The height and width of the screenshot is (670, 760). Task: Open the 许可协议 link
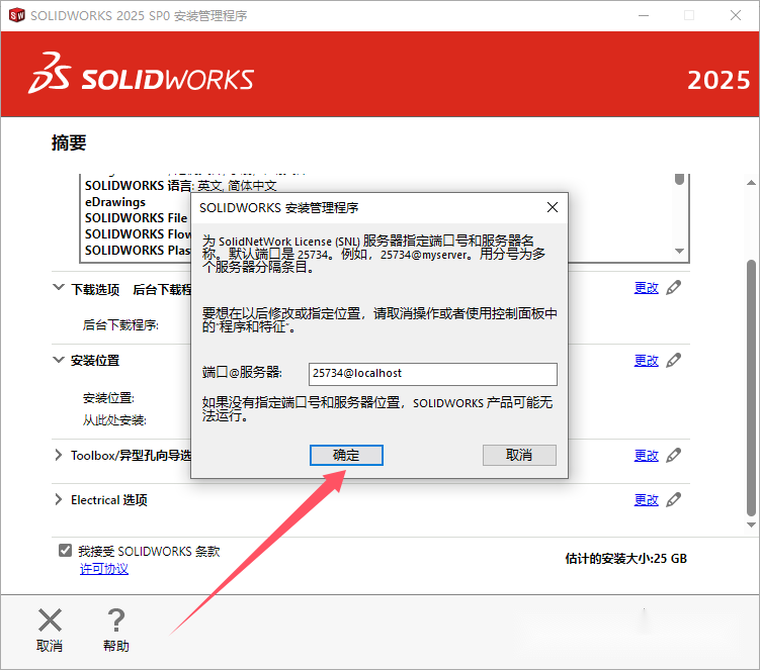click(104, 569)
